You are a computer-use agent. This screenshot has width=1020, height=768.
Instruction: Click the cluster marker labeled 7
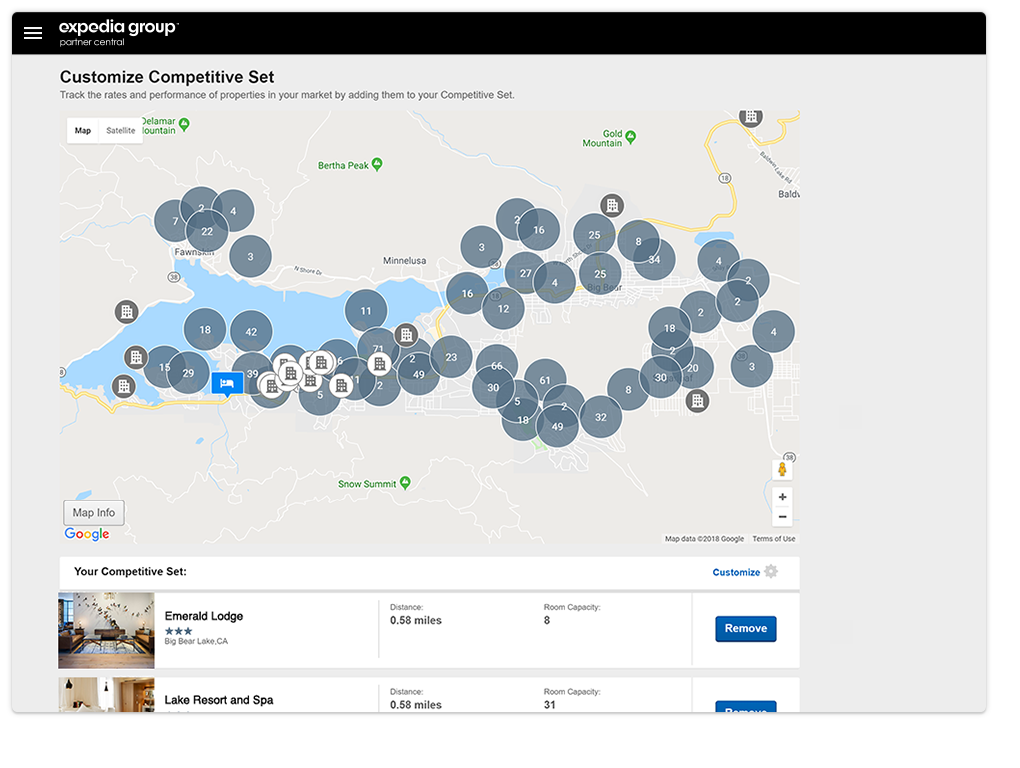pos(174,221)
